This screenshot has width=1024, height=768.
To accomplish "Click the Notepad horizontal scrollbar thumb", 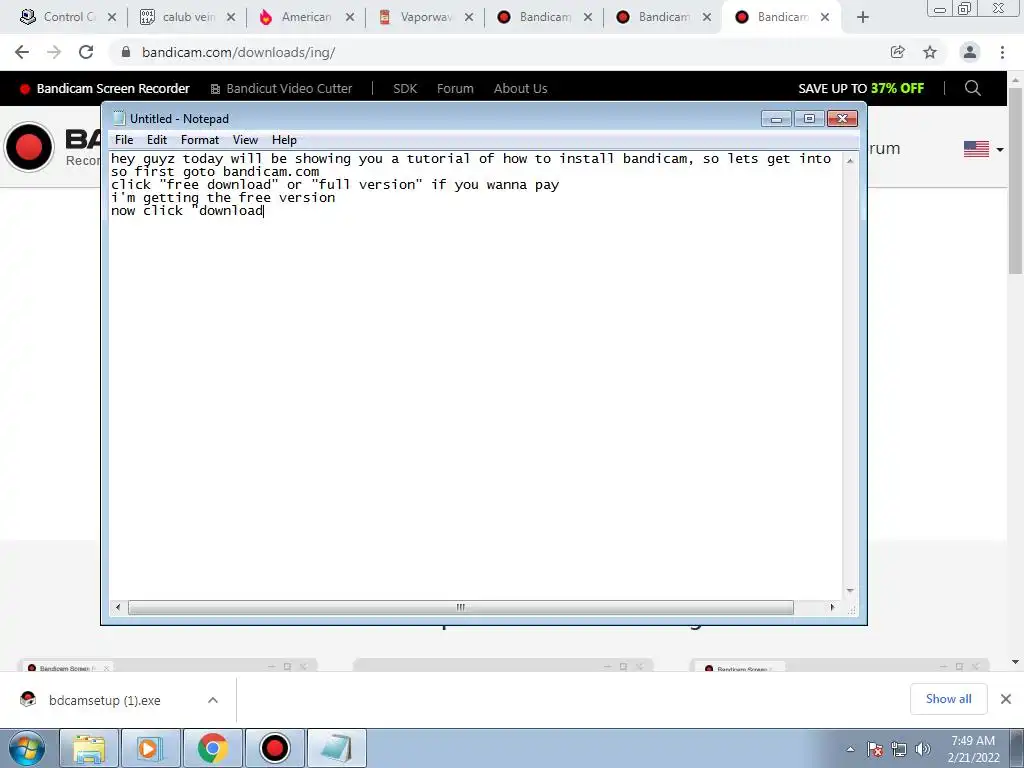I will (460, 607).
